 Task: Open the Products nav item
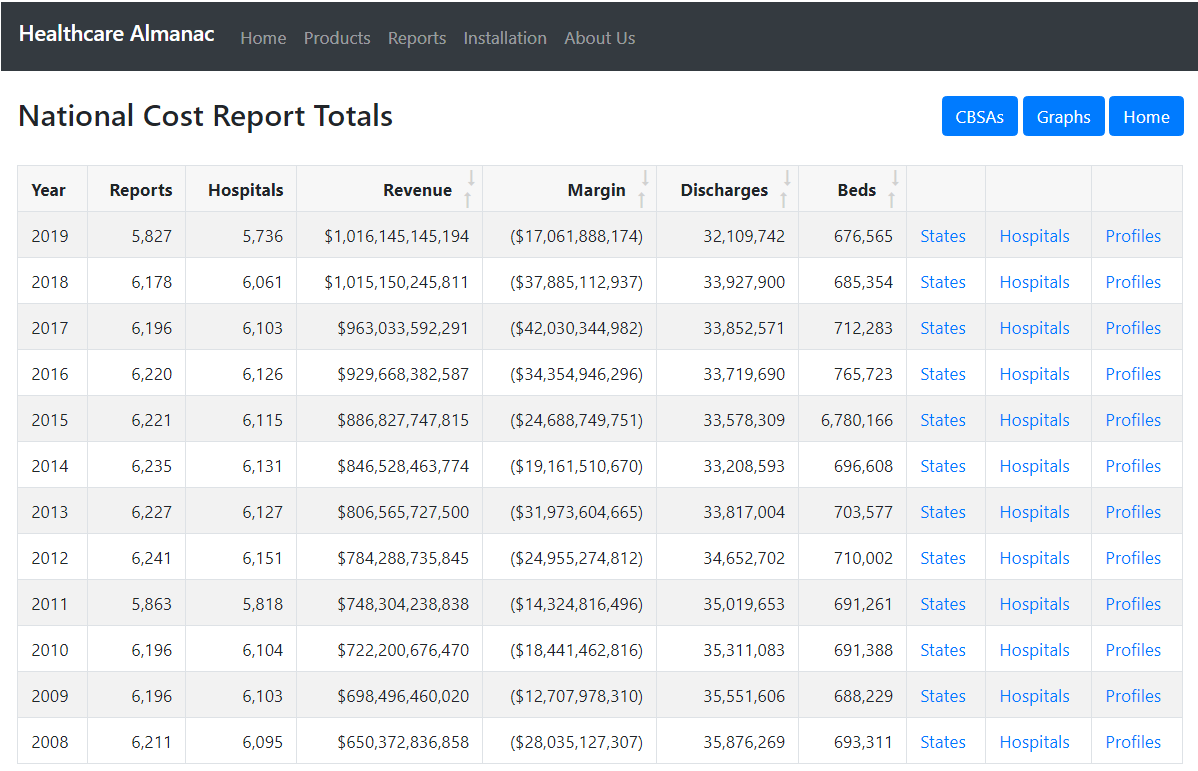pyautogui.click(x=337, y=38)
